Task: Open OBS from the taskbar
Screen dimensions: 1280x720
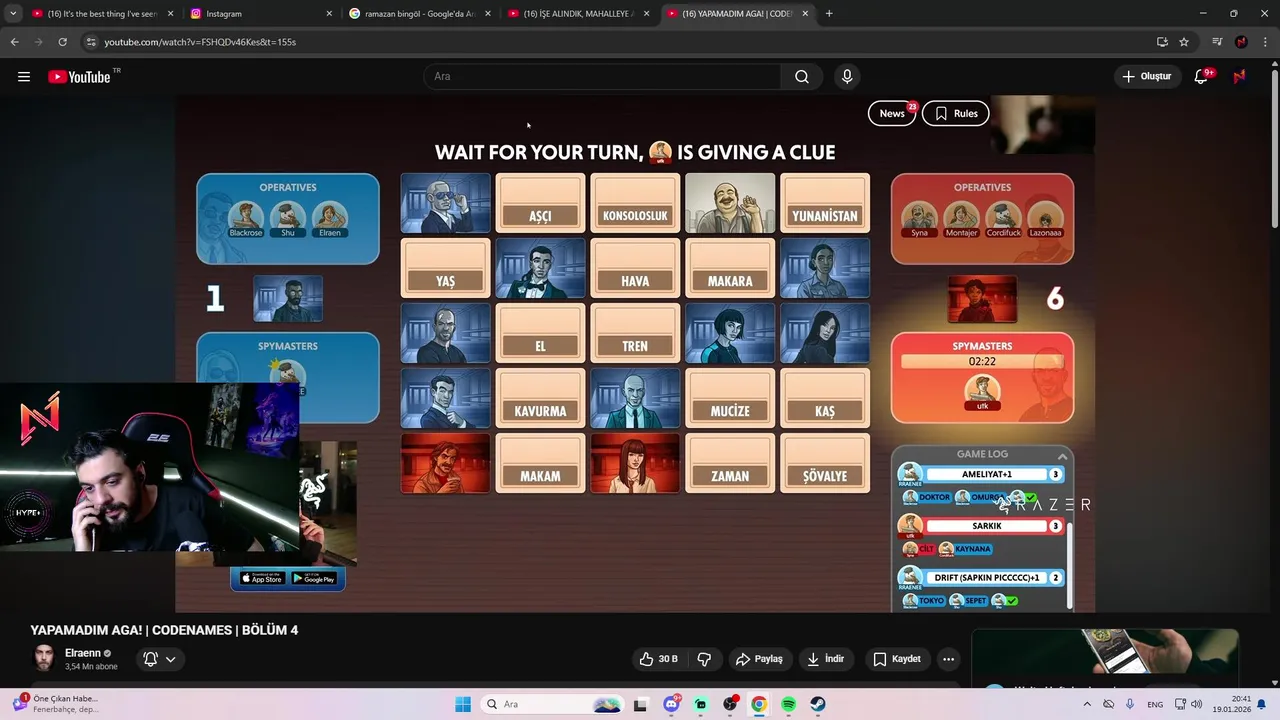Action: (730, 704)
